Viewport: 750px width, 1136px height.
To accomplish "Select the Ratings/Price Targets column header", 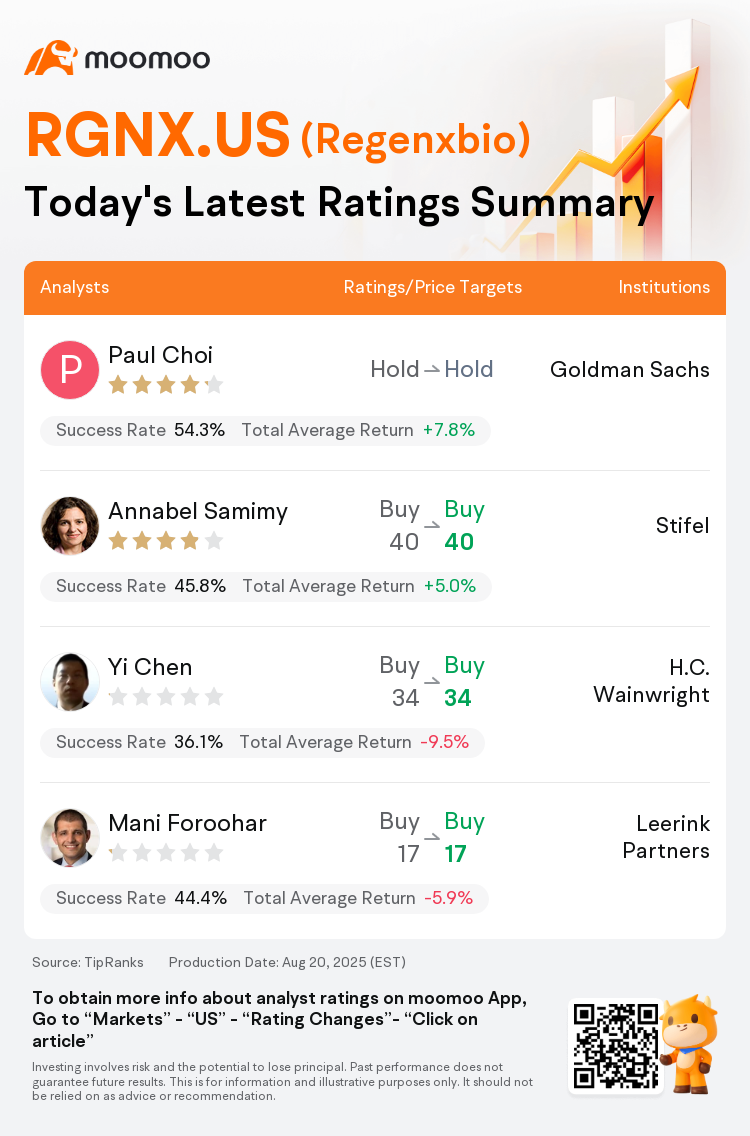I will 433,288.
